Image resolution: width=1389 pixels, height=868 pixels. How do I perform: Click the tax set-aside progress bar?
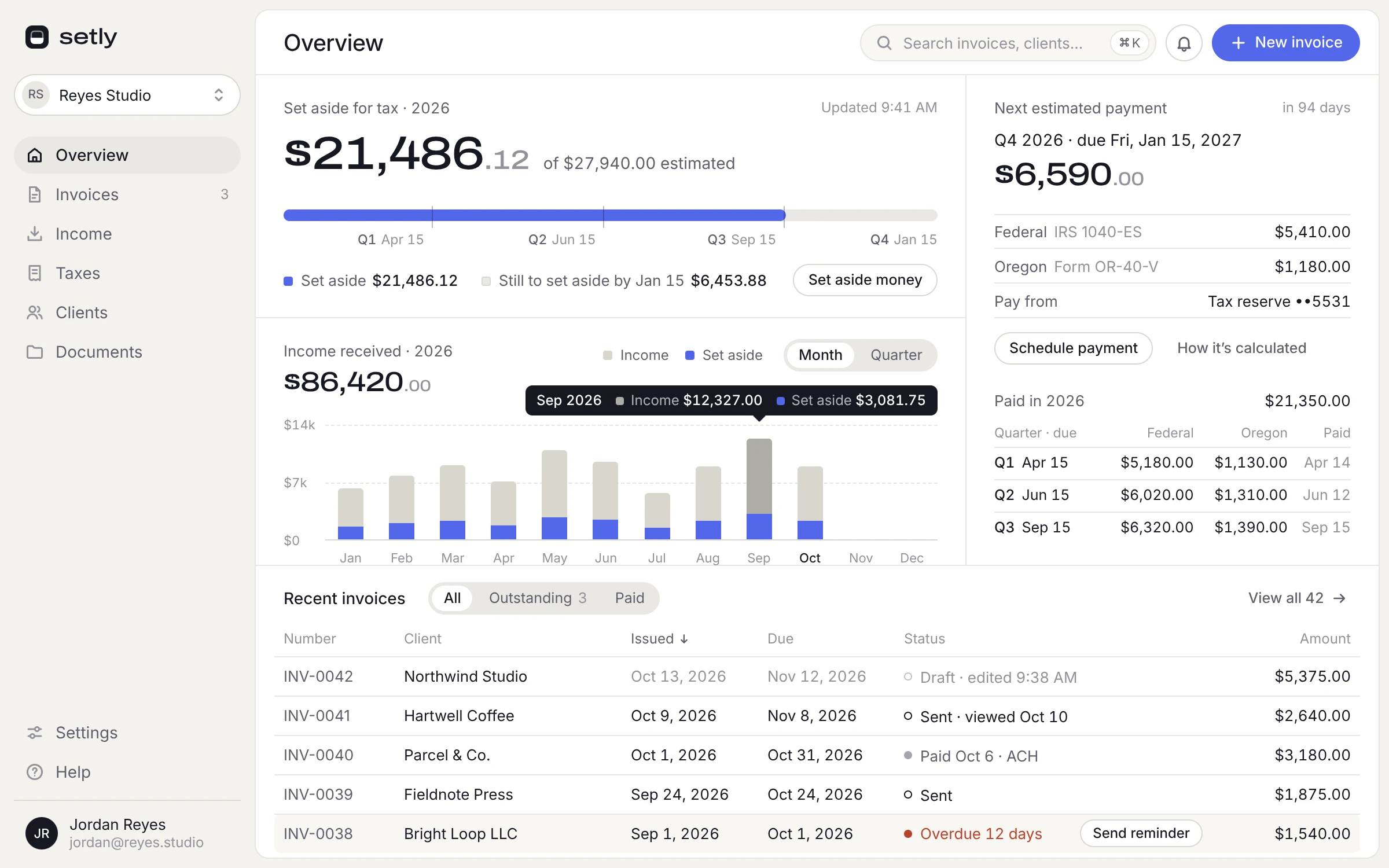[x=610, y=215]
